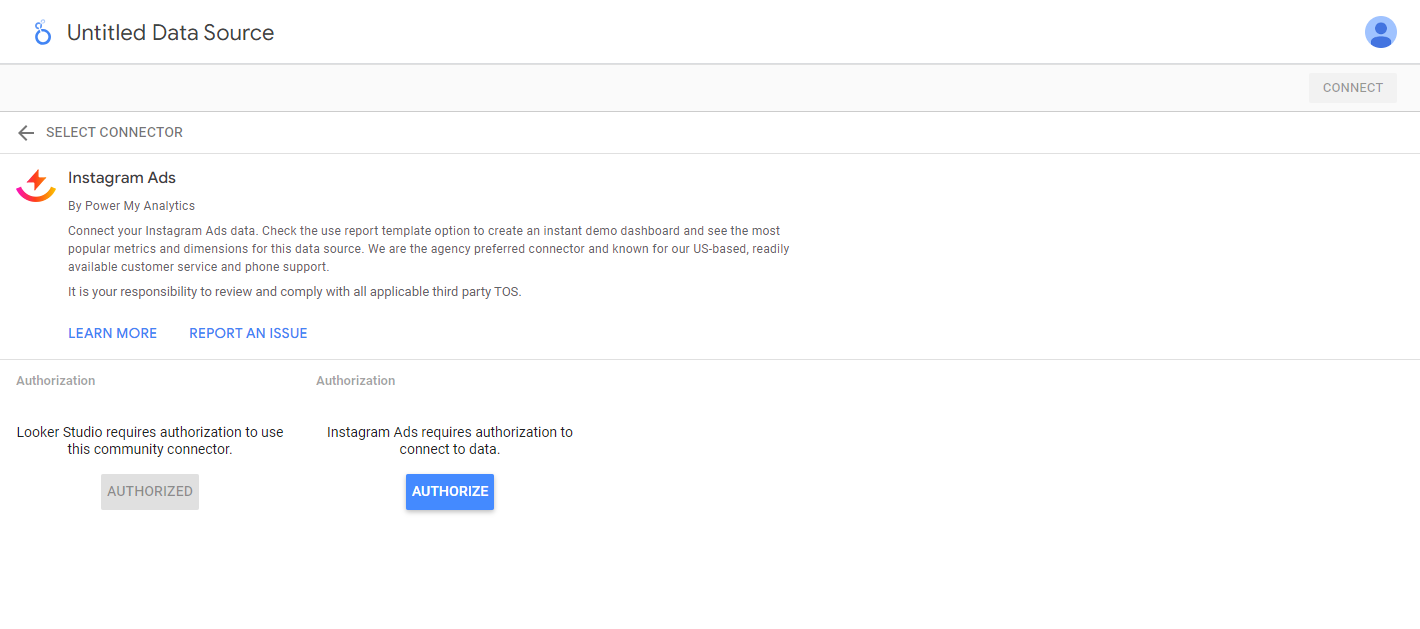Open the LEARN MORE link

(x=112, y=333)
